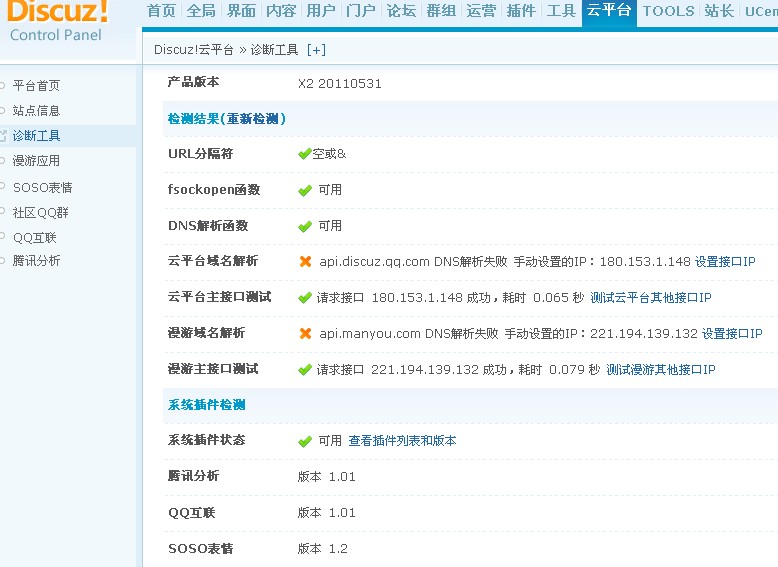This screenshot has height=567, width=778.
Task: Click the green check icon for URL分隔符
Action: 305,154
